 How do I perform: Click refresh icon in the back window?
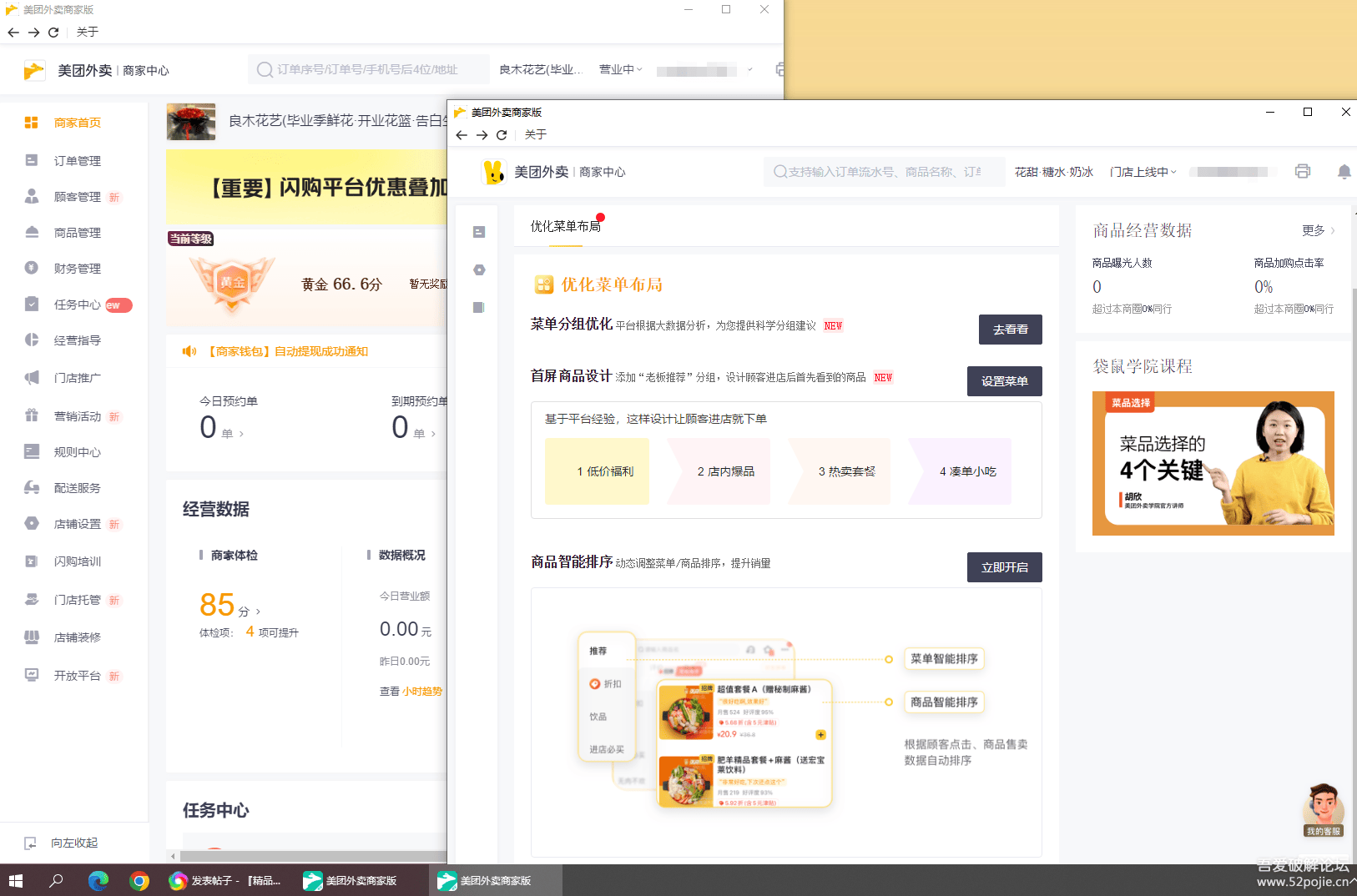[x=53, y=32]
